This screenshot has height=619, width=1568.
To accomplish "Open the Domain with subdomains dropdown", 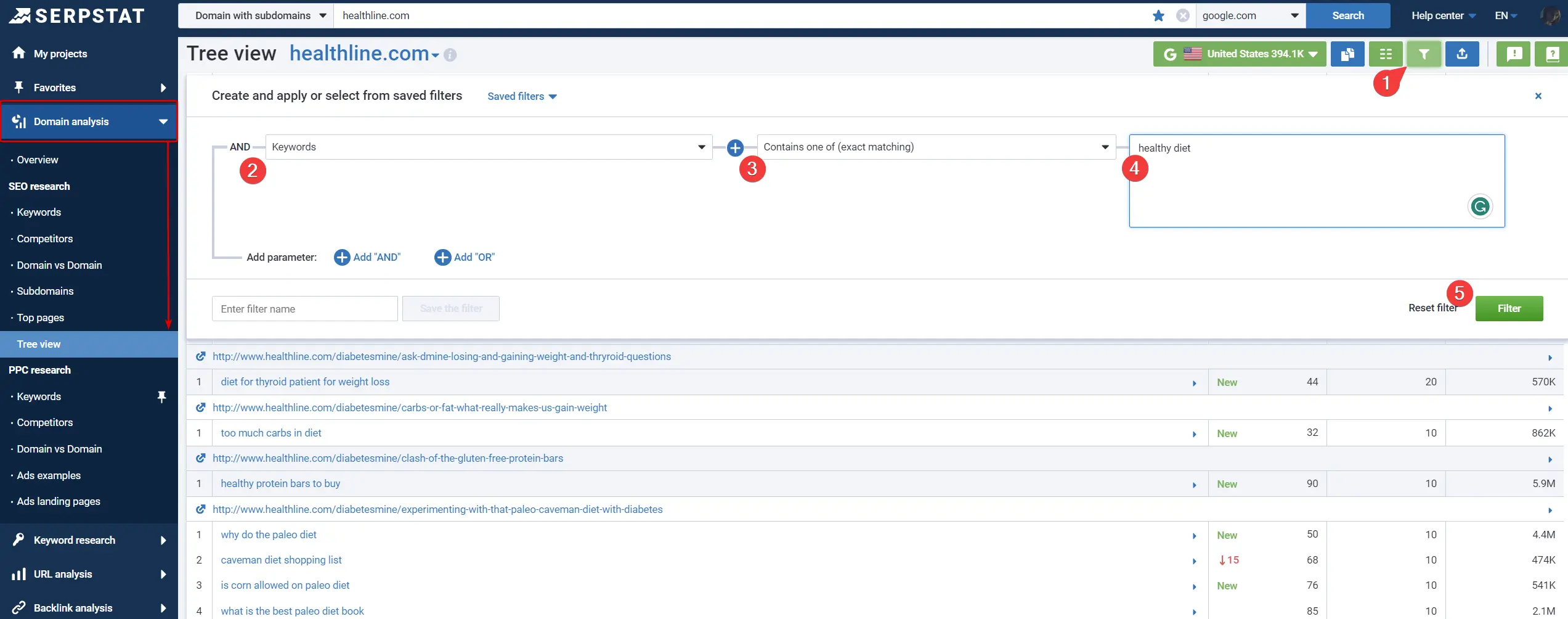I will click(x=256, y=15).
